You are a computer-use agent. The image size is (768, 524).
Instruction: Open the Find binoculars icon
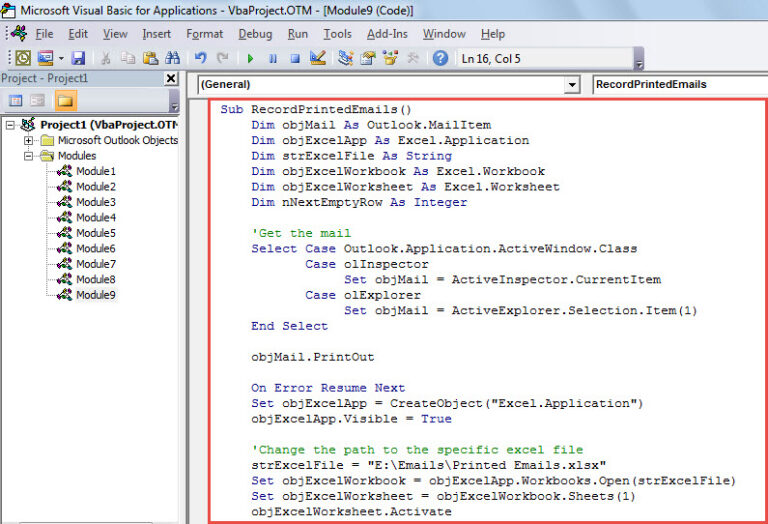173,59
